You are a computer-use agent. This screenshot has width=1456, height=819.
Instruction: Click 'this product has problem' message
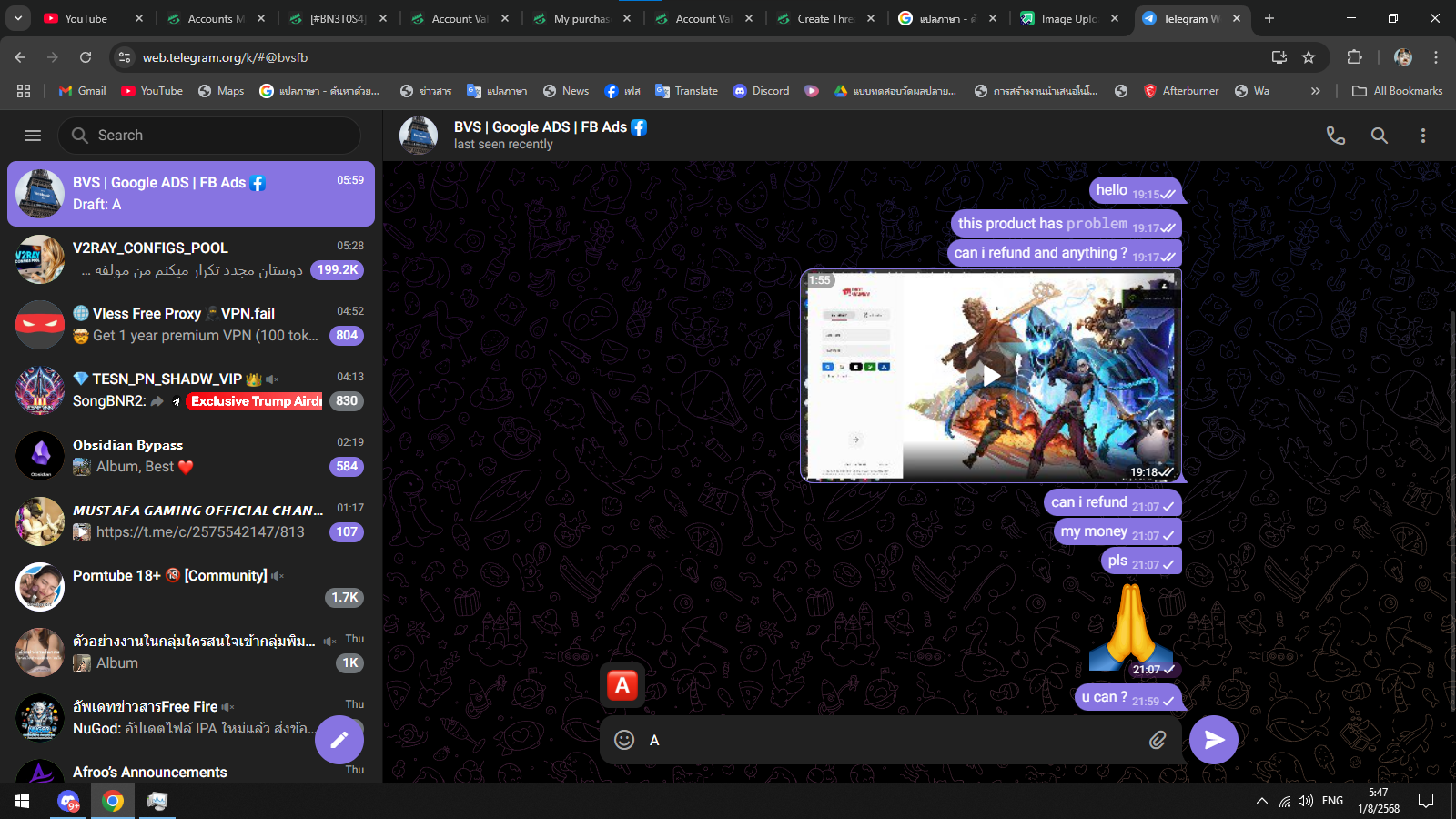(x=1067, y=224)
